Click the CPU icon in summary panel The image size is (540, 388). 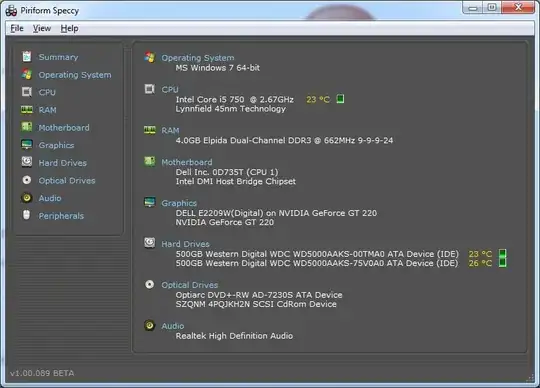click(x=149, y=89)
